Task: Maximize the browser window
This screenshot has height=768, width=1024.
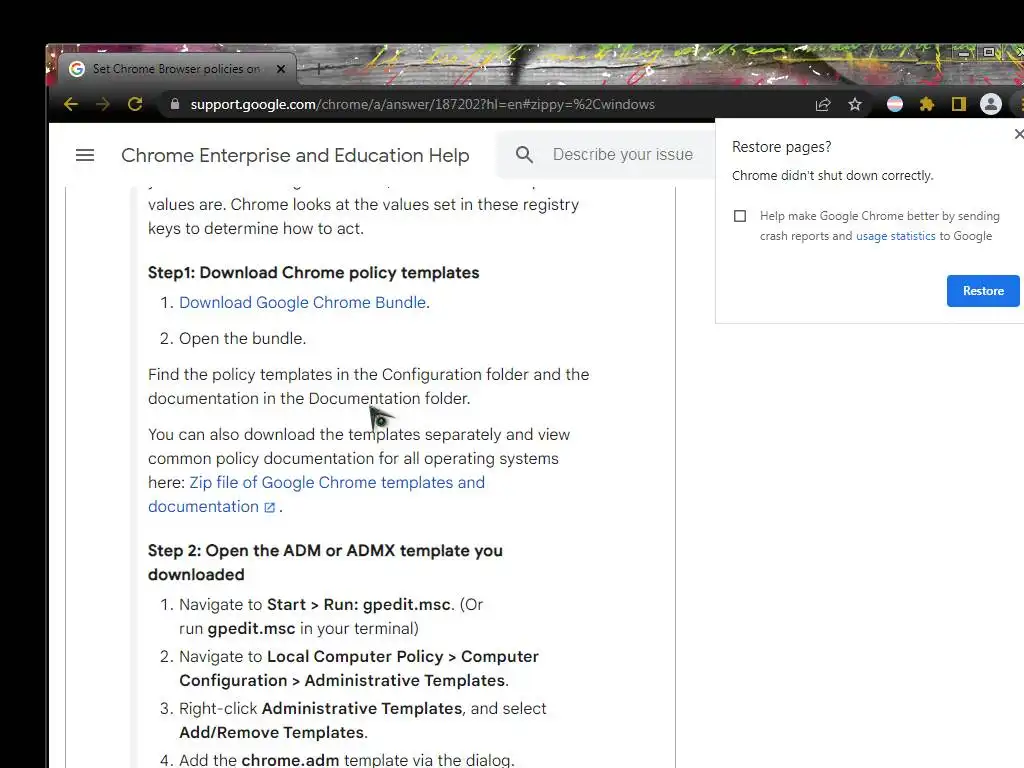Action: [x=989, y=52]
